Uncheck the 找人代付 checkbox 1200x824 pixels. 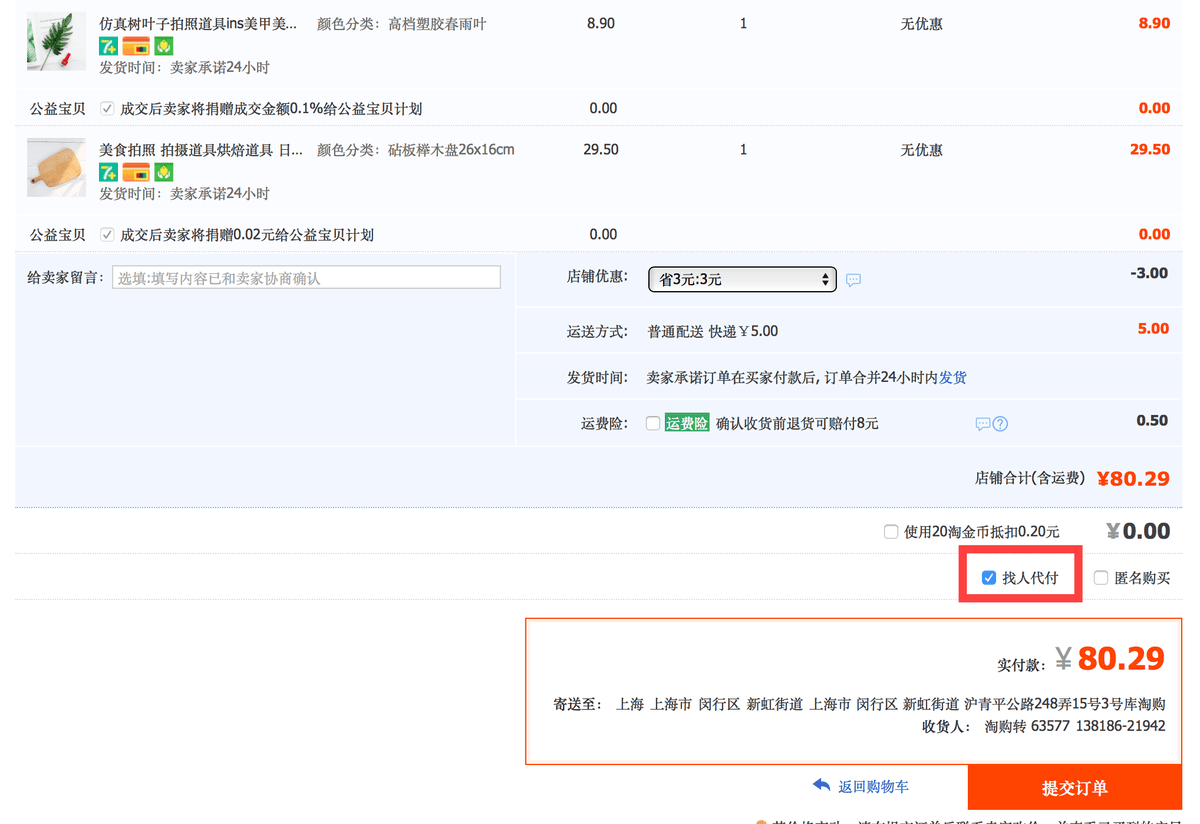point(989,578)
